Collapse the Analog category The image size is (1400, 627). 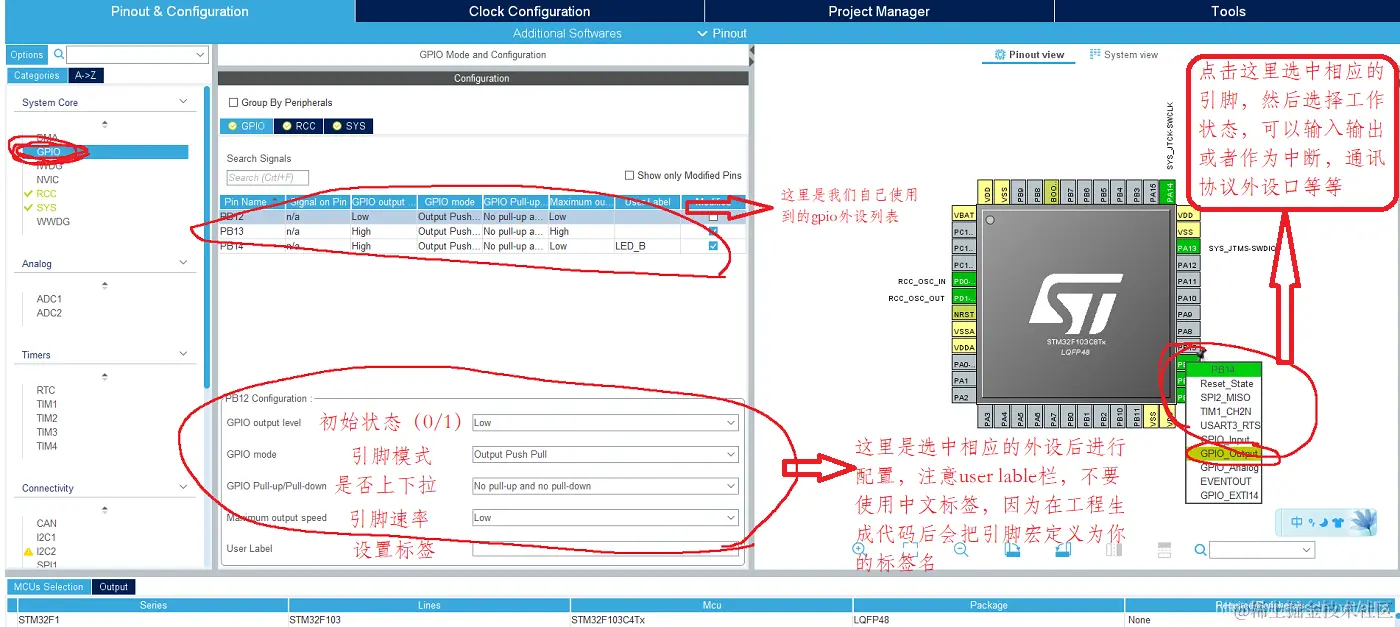click(183, 263)
